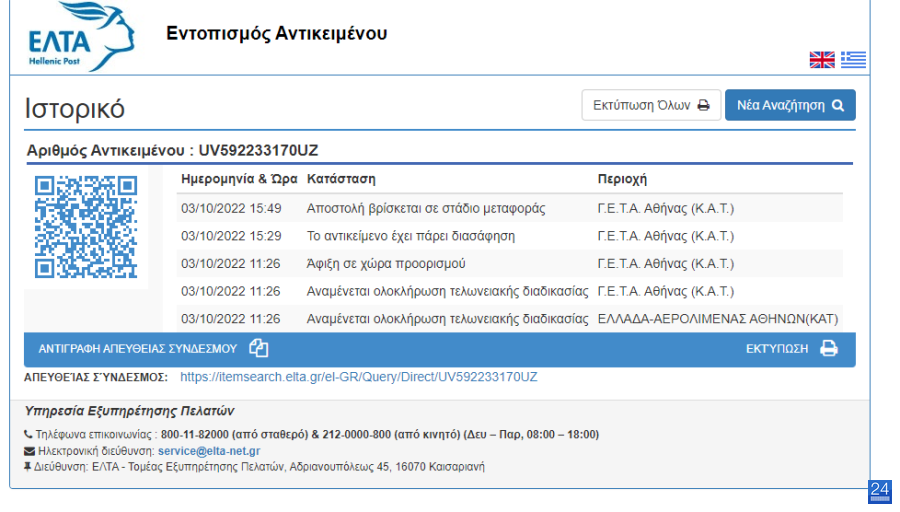Click the magnifier icon in Νέα Αναζήτηση
Image resolution: width=900 pixels, height=512 pixels.
pos(838,106)
